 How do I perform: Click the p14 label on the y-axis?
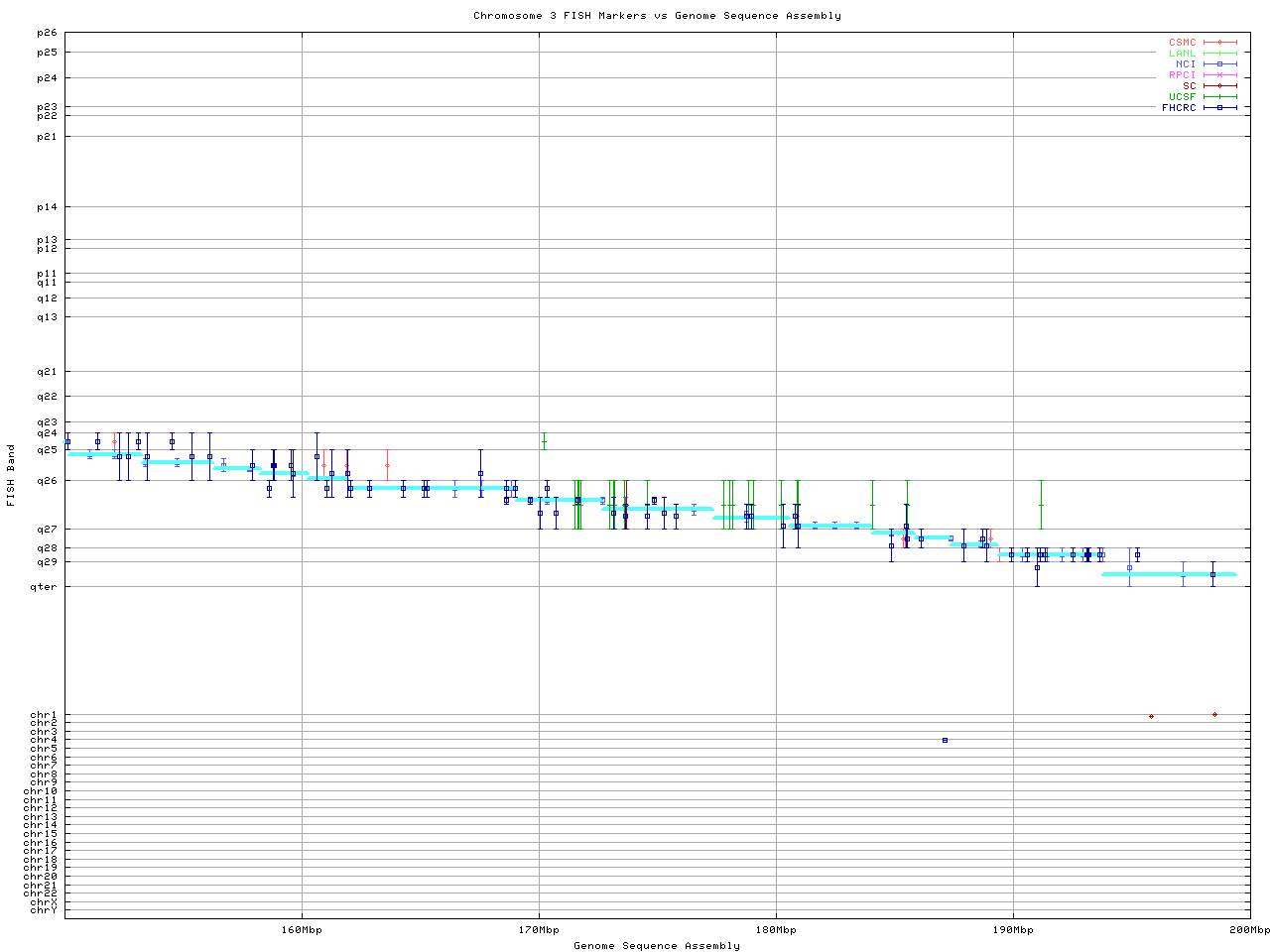(48, 207)
